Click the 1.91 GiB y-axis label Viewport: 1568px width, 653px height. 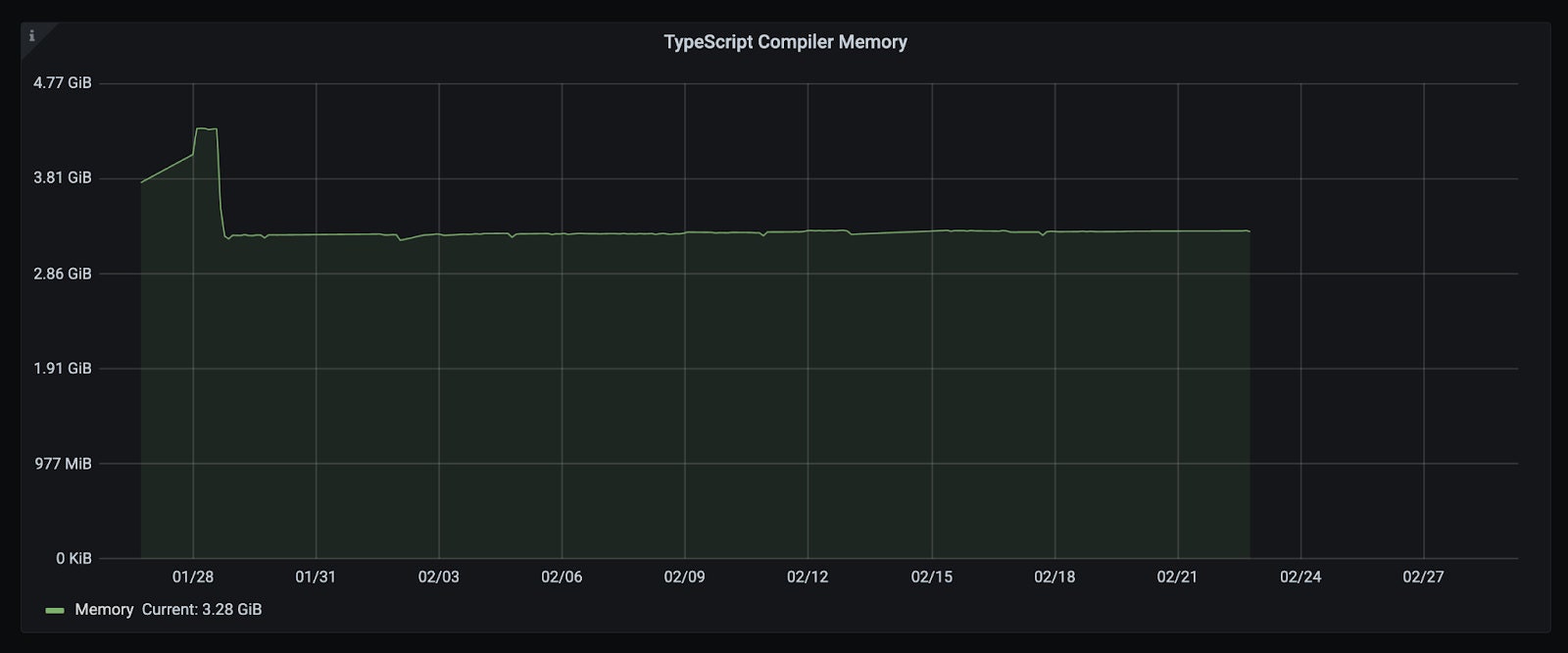coord(63,369)
